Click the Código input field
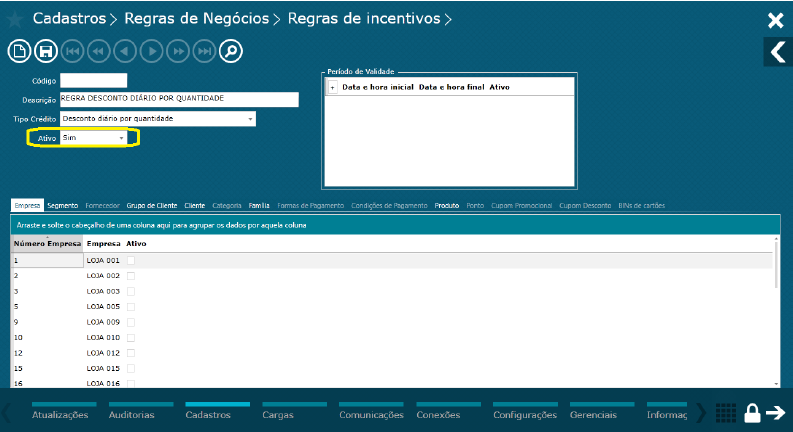 [x=94, y=80]
